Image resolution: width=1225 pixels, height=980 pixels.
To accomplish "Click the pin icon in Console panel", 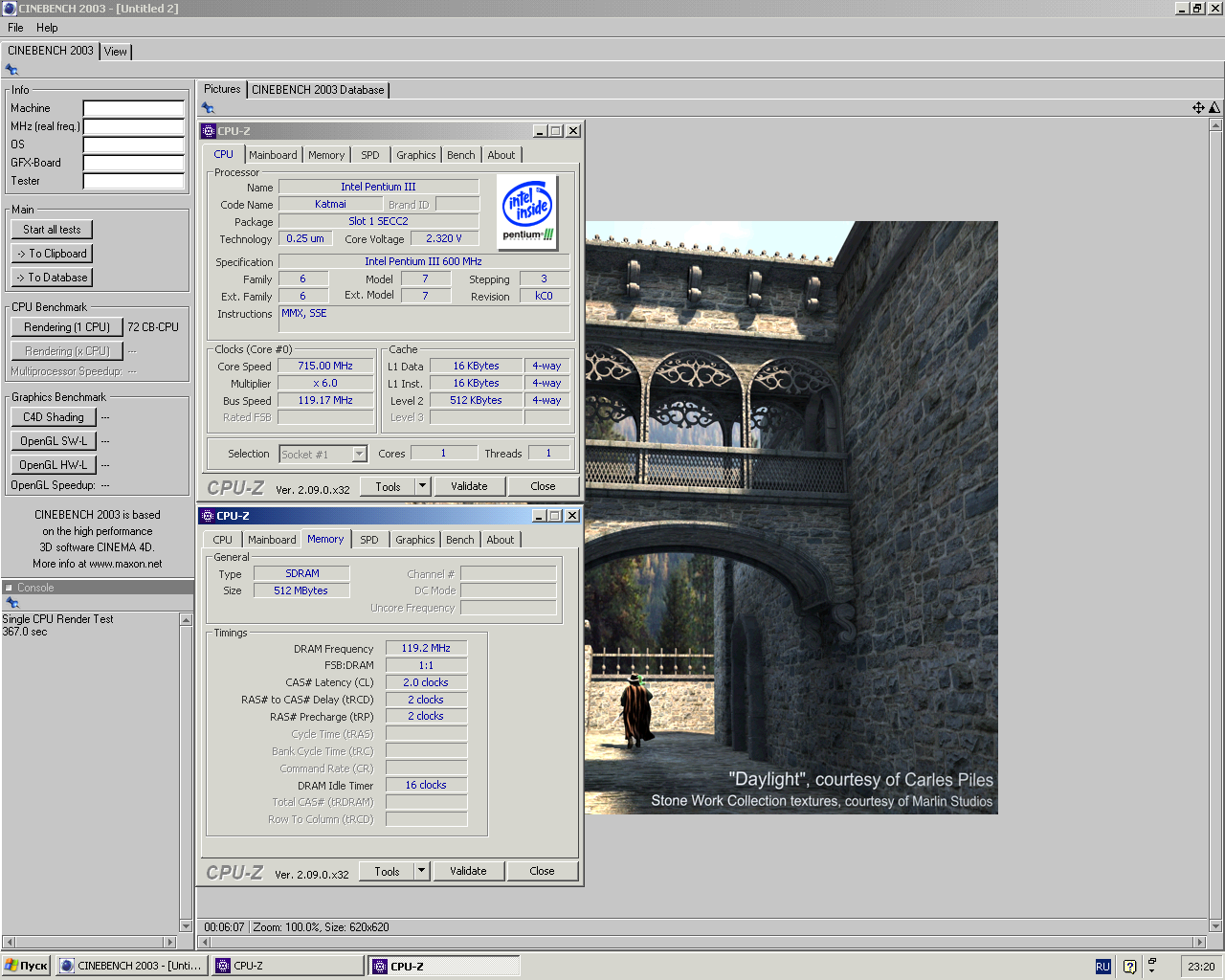I will tap(11, 603).
